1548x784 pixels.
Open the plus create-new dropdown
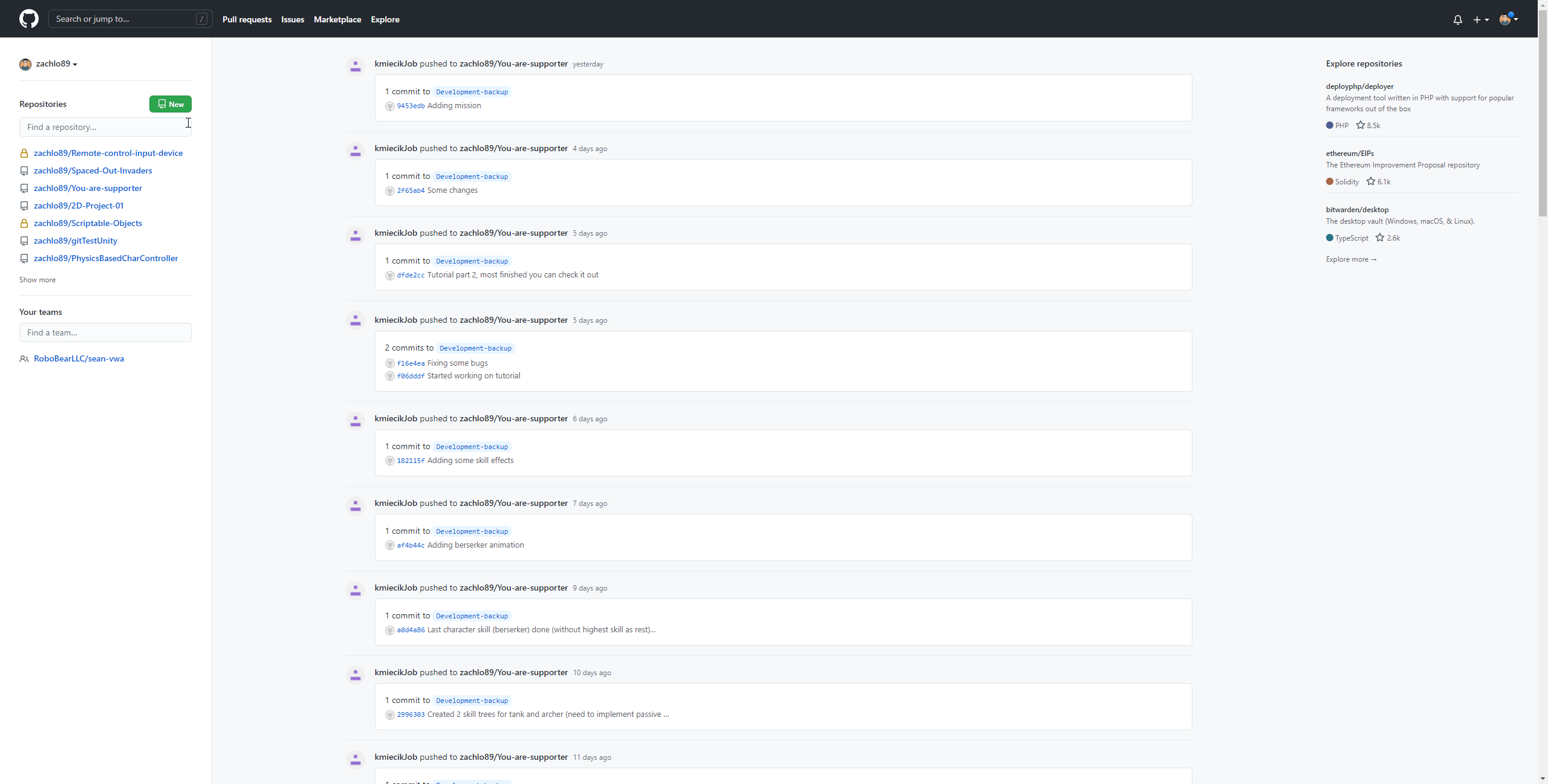pyautogui.click(x=1481, y=19)
